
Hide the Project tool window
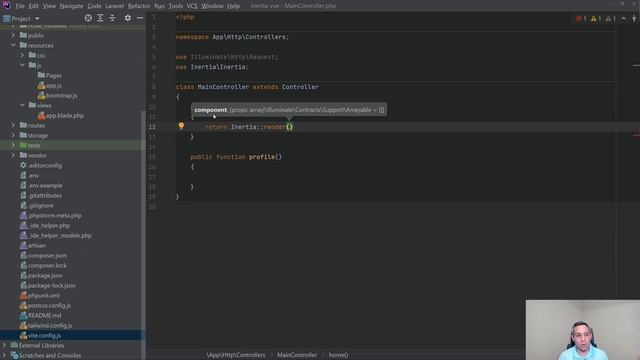[140, 18]
